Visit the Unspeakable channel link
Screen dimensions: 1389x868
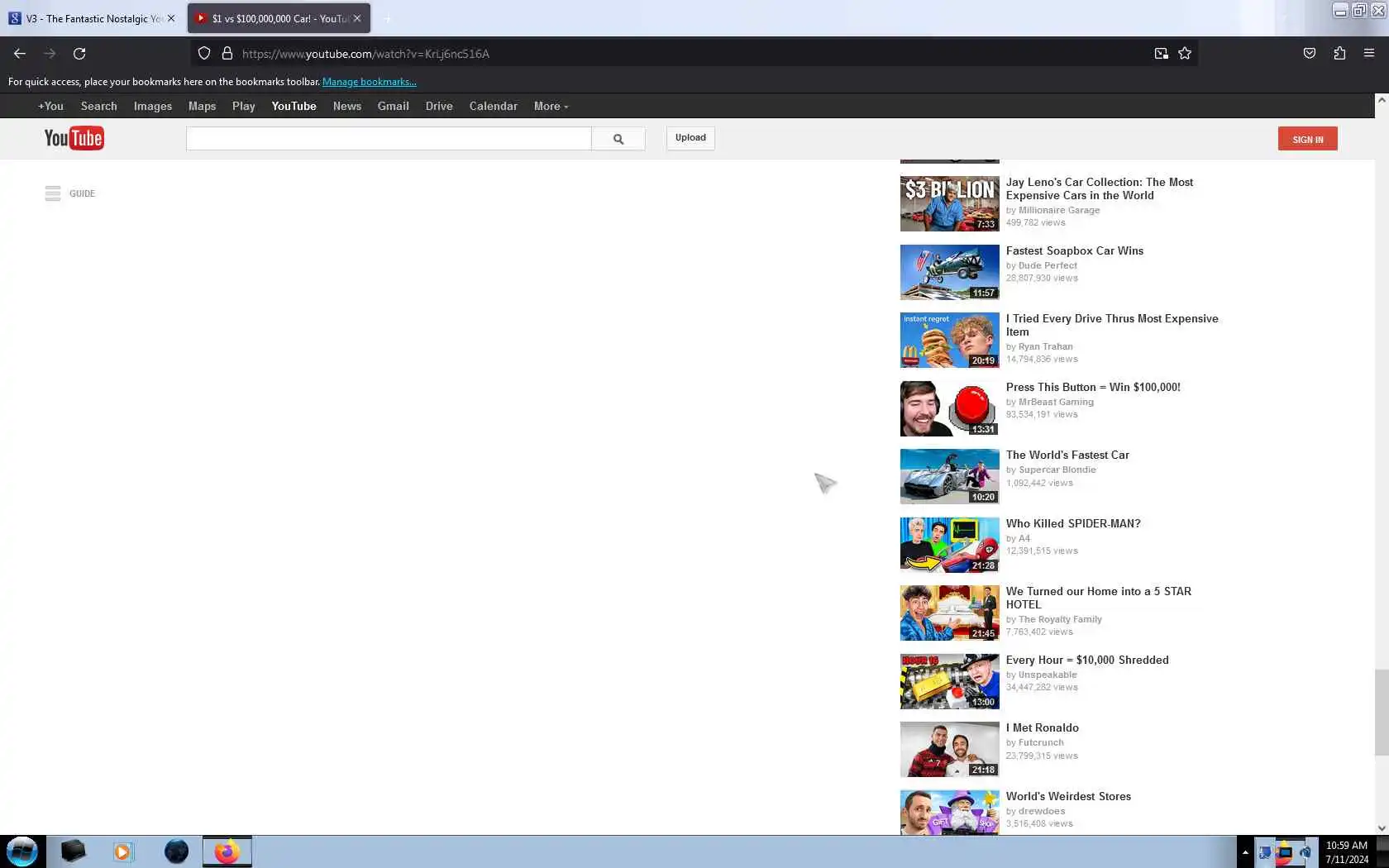1048,675
